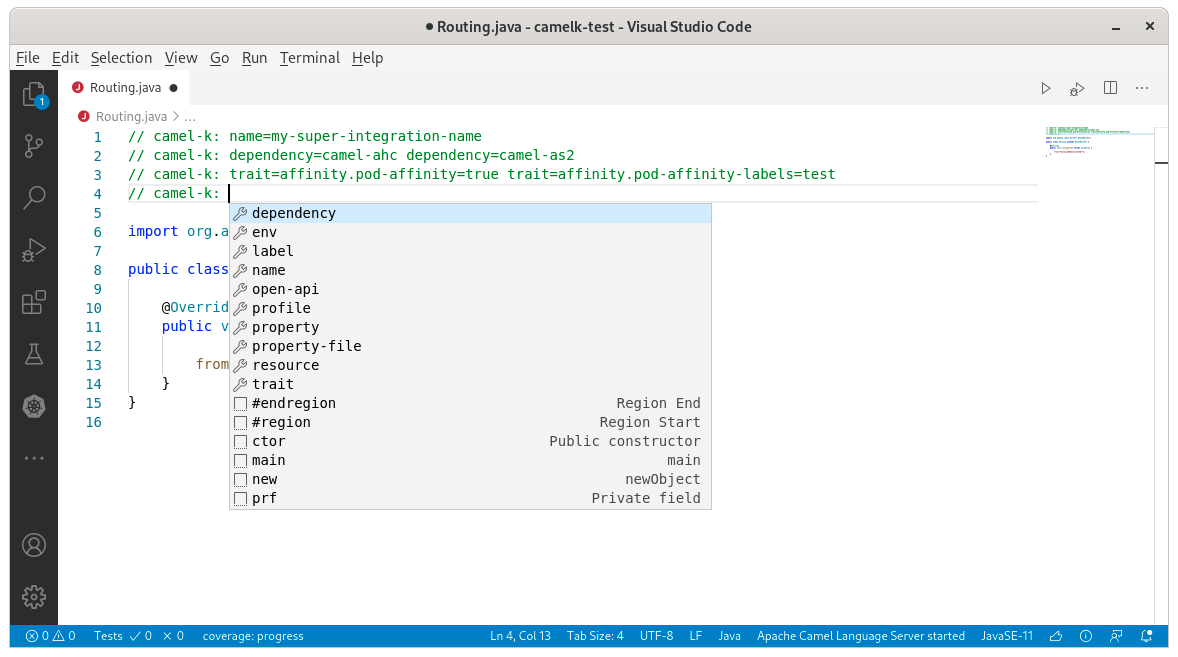Open the Explorer view in activity bar
The width and height of the screenshot is (1178, 657).
tap(34, 95)
